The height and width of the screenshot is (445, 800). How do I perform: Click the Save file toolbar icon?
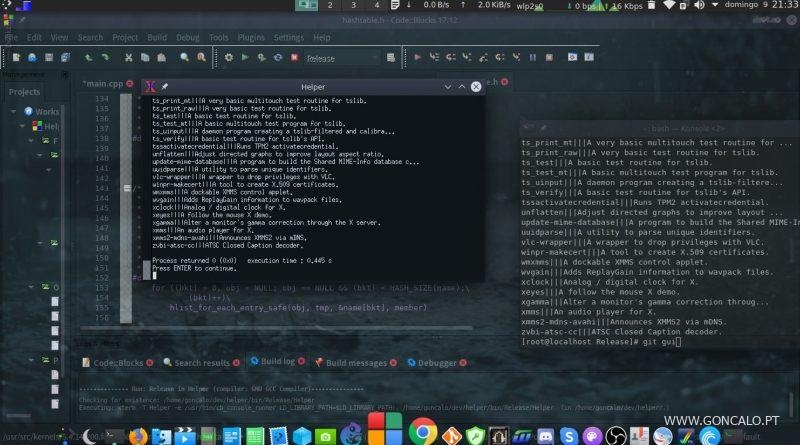click(x=49, y=58)
